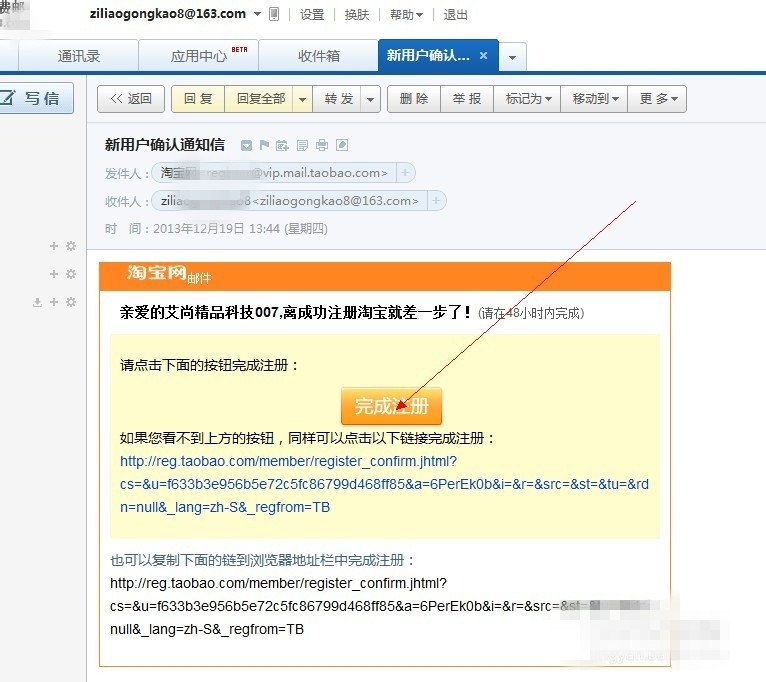Click 退出 to log out
The height and width of the screenshot is (682, 766).
pyautogui.click(x=455, y=15)
